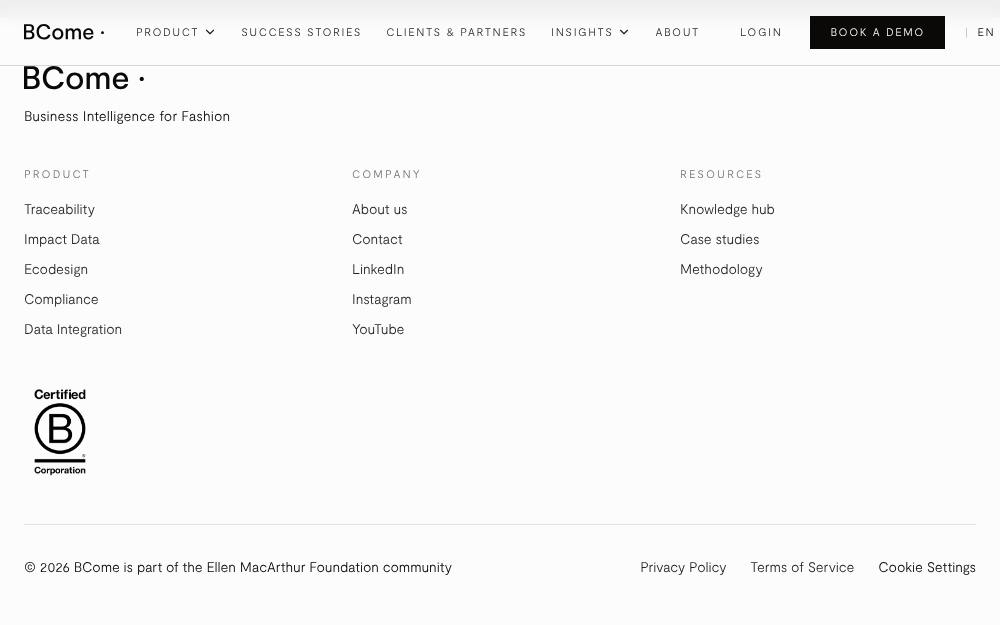Click the Contact footer link
Image resolution: width=1000 pixels, height=625 pixels.
click(377, 239)
